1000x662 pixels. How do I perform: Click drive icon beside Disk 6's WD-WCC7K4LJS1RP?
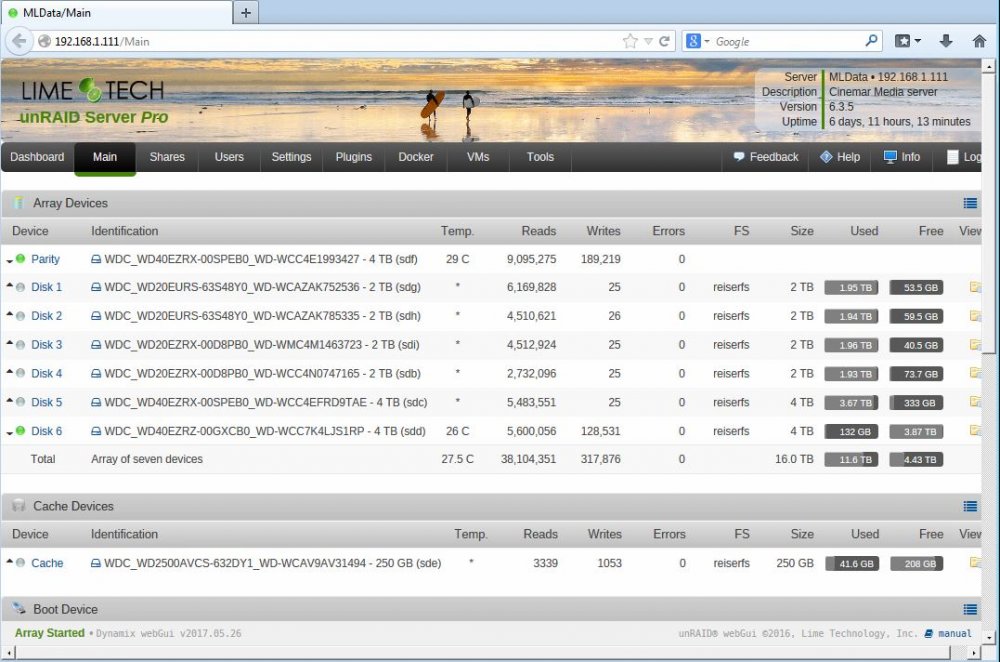coord(96,432)
